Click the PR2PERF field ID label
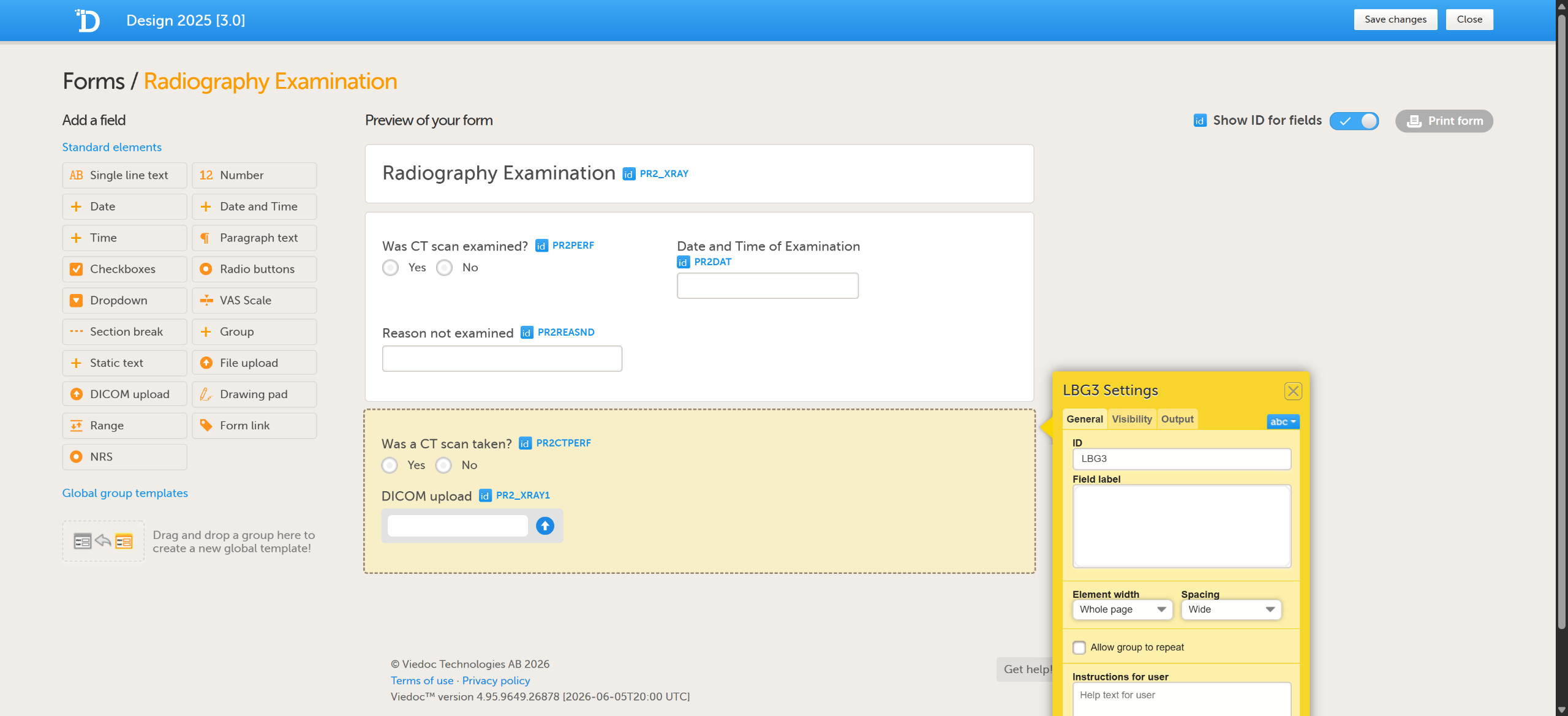The width and height of the screenshot is (1568, 716). (x=573, y=246)
